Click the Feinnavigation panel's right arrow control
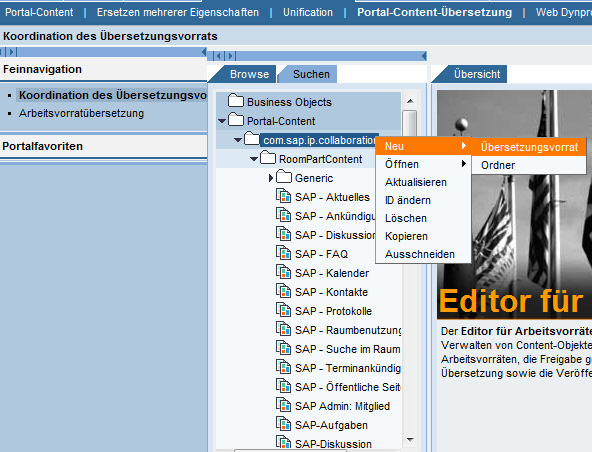The width and height of the screenshot is (592, 452). pyautogui.click(x=11, y=52)
